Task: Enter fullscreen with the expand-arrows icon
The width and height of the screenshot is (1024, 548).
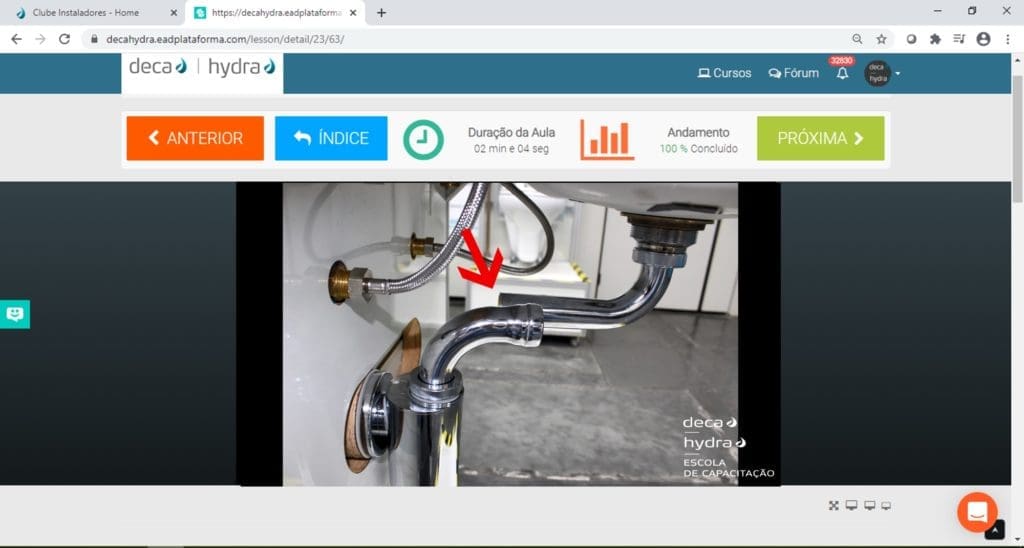Action: [x=833, y=506]
